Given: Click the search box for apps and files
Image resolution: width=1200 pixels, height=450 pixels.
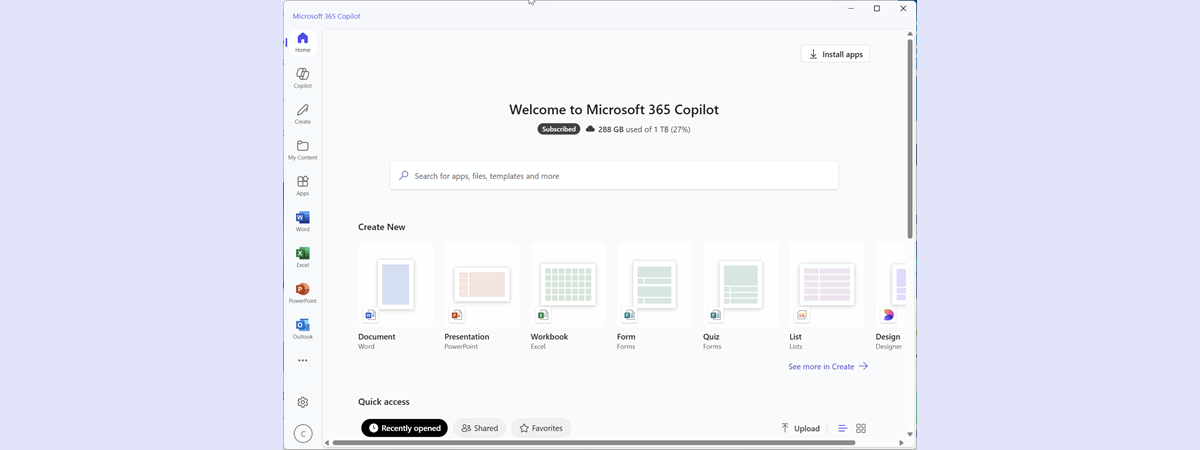Looking at the screenshot, I should click(x=614, y=176).
